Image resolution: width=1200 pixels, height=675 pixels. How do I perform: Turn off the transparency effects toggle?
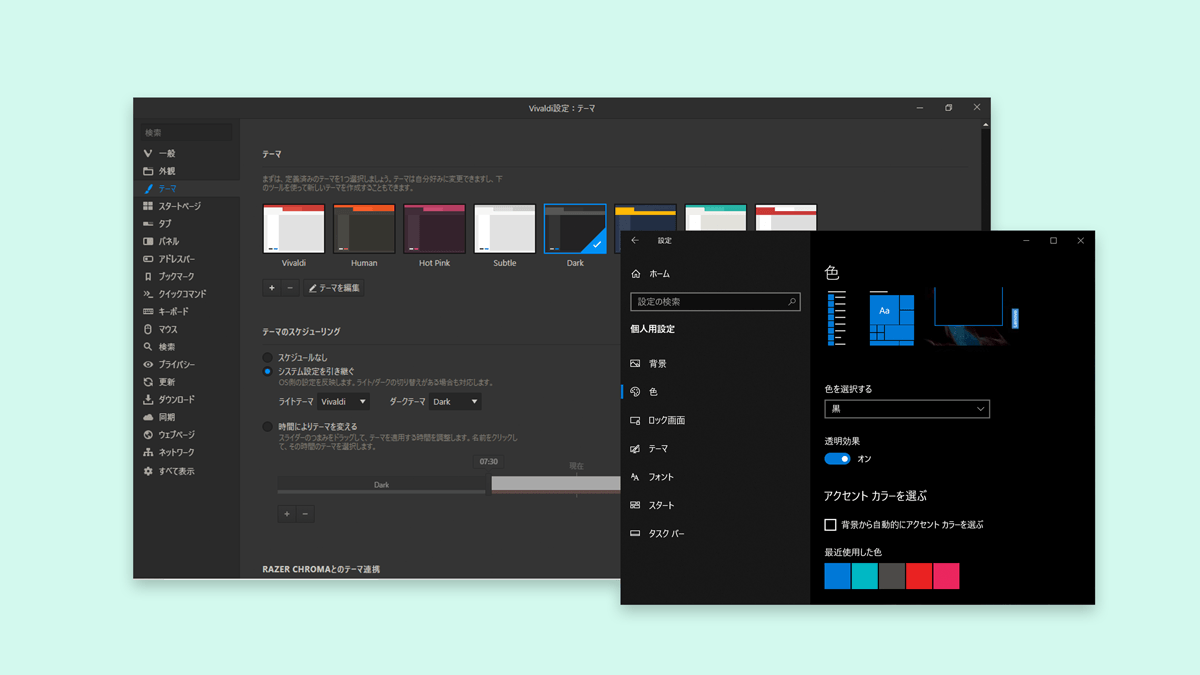tap(837, 459)
